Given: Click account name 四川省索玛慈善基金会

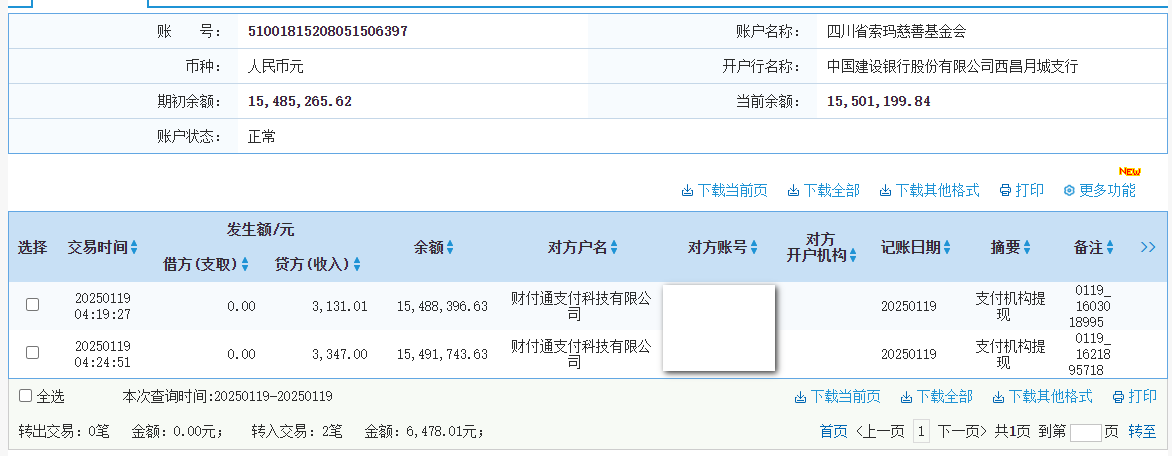Looking at the screenshot, I should click(896, 31).
